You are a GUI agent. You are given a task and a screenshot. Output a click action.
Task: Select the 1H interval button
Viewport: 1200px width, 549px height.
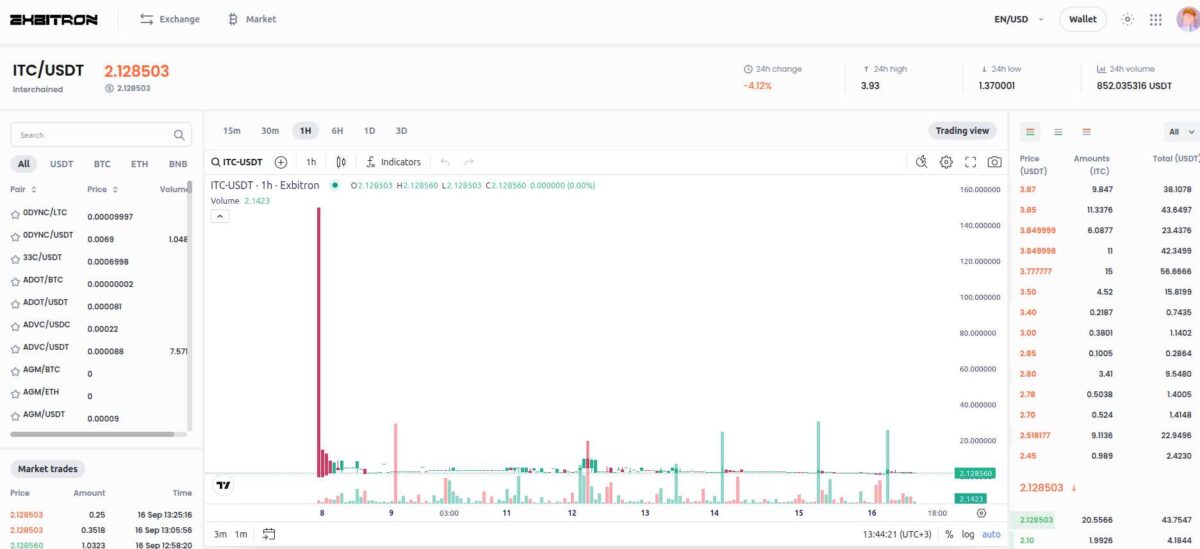point(305,131)
